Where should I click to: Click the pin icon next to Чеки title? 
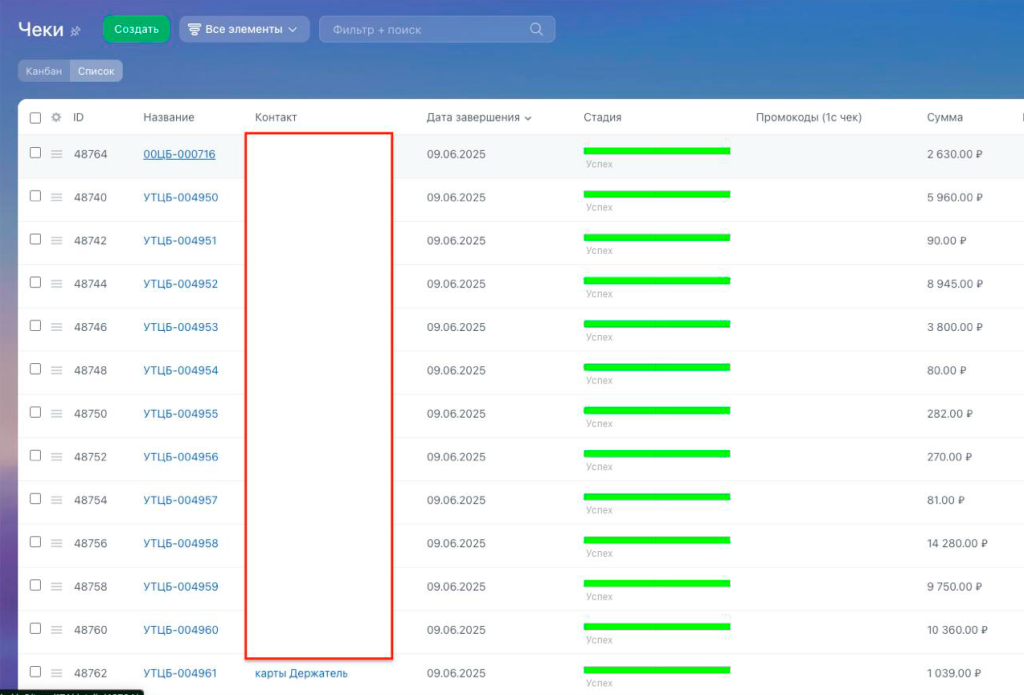click(75, 31)
